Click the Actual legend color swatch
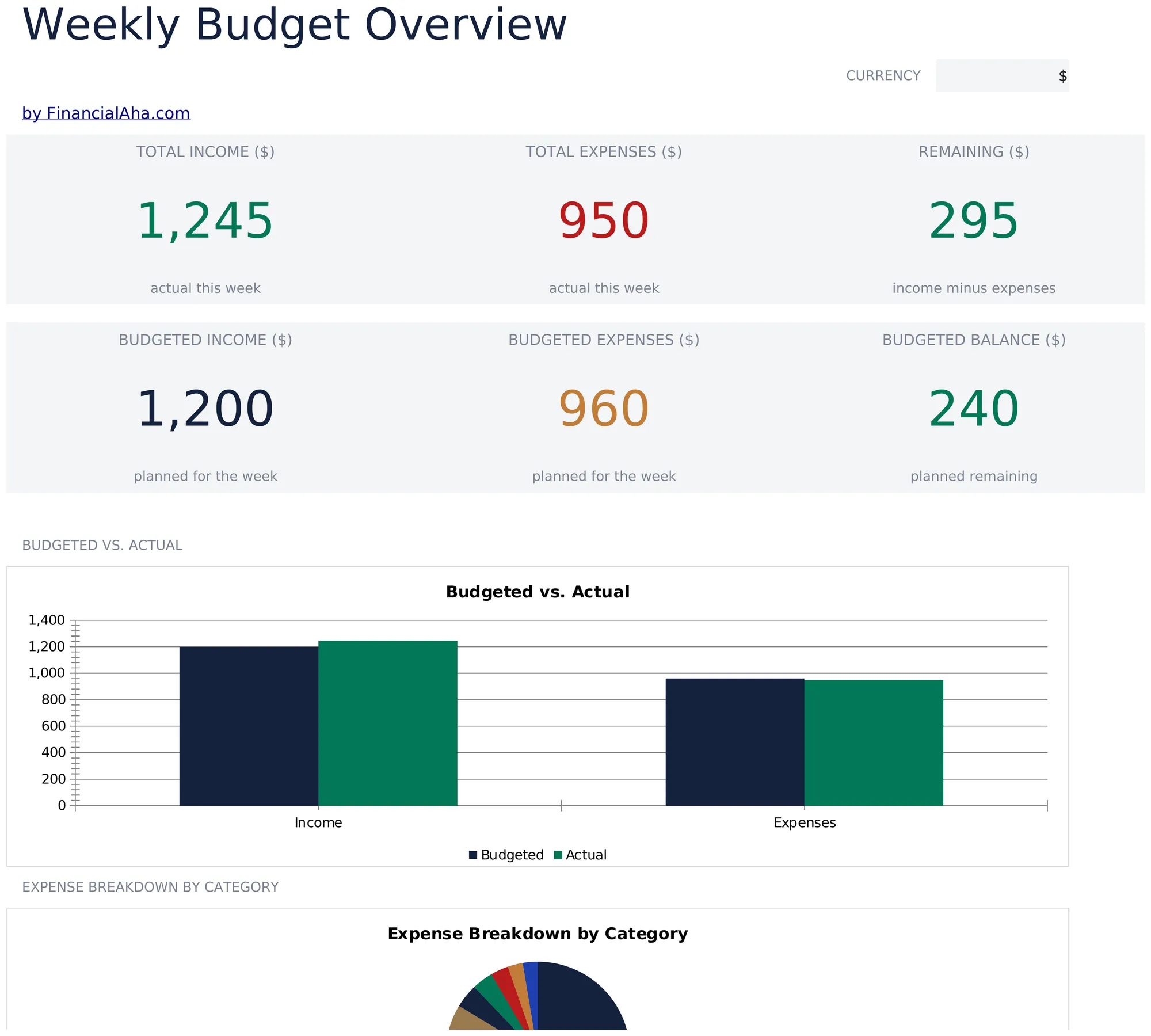 (558, 855)
